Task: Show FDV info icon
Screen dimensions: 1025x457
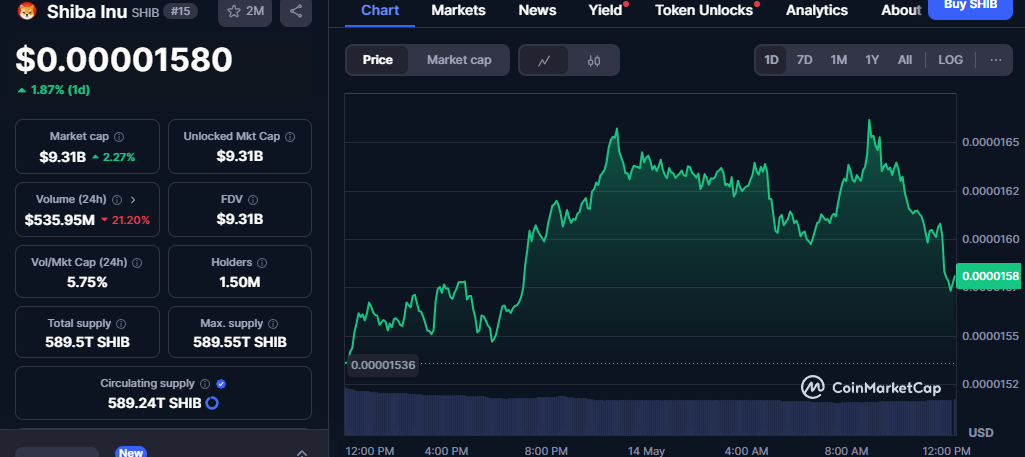Action: 253,199
